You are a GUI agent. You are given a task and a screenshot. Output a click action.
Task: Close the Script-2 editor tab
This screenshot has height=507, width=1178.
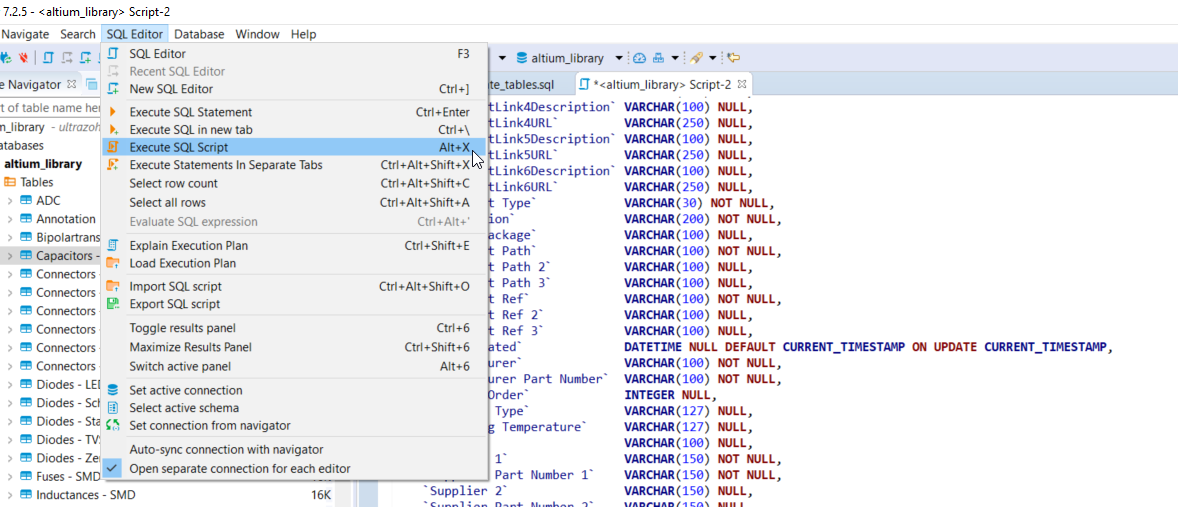(x=742, y=85)
